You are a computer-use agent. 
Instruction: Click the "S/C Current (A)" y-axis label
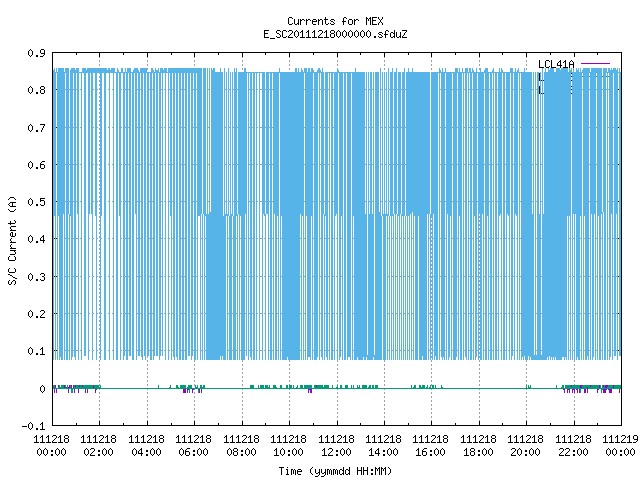point(13,240)
